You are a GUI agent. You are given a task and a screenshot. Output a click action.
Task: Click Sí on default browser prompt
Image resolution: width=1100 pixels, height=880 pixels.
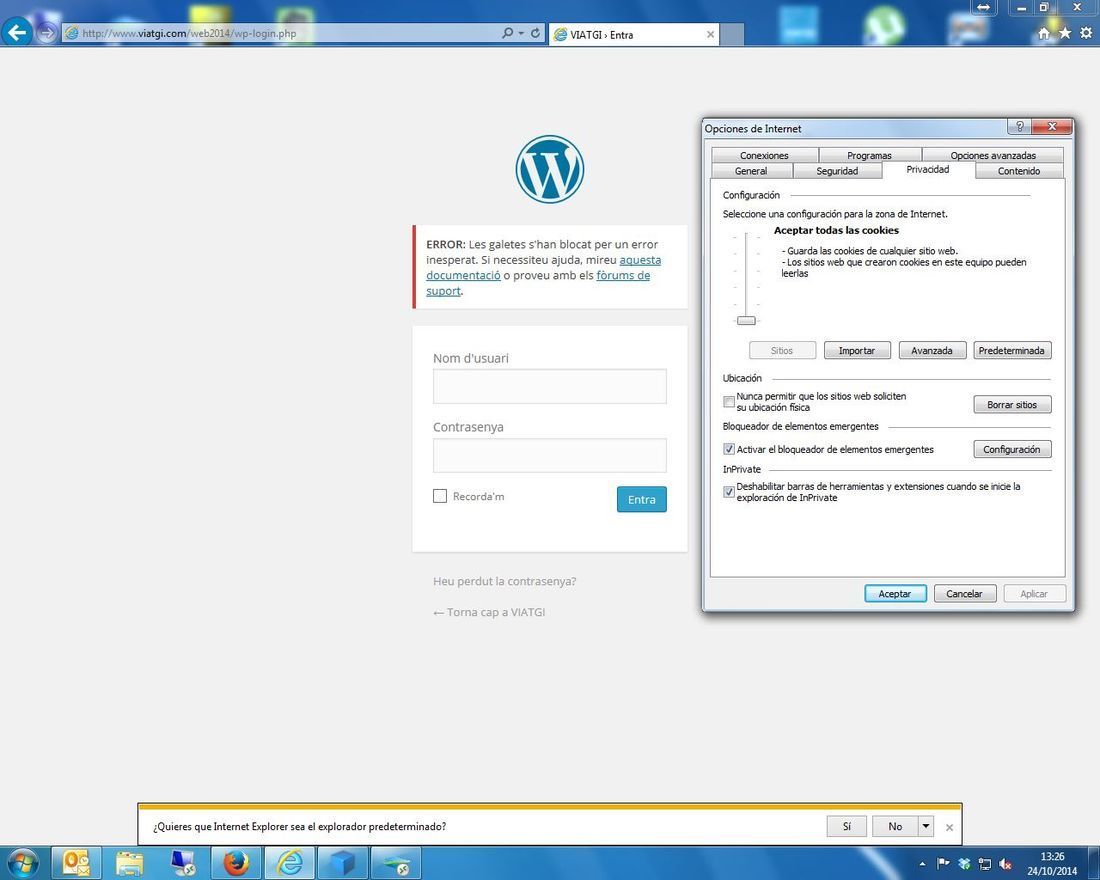click(847, 827)
